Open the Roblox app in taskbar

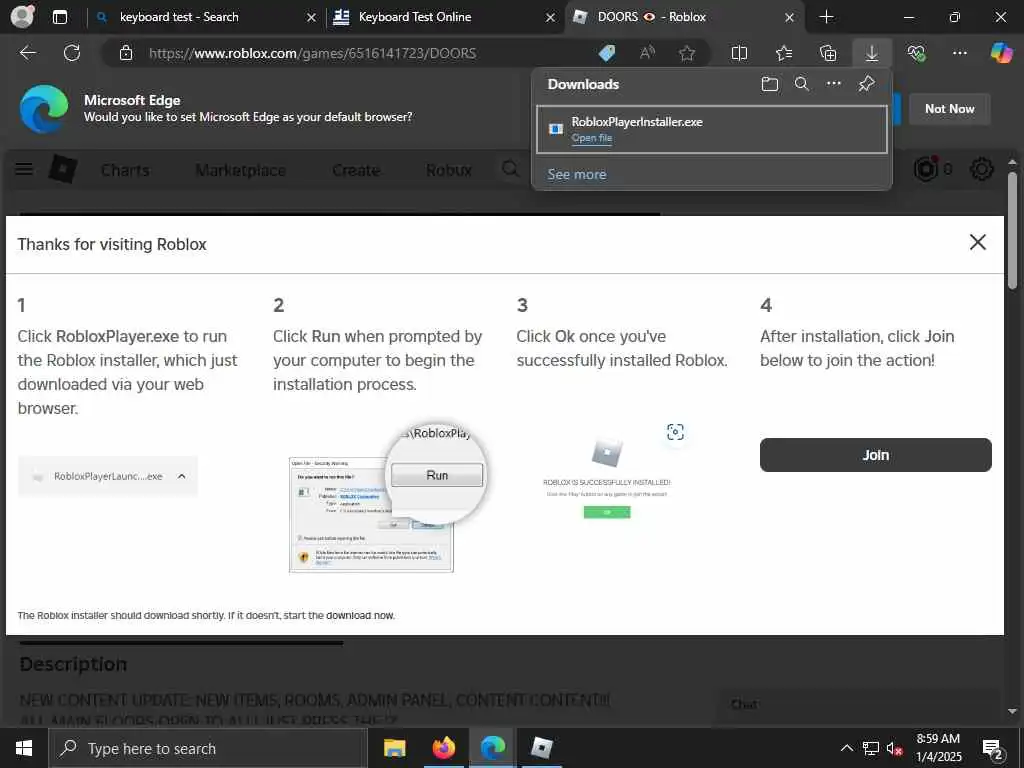click(x=541, y=748)
